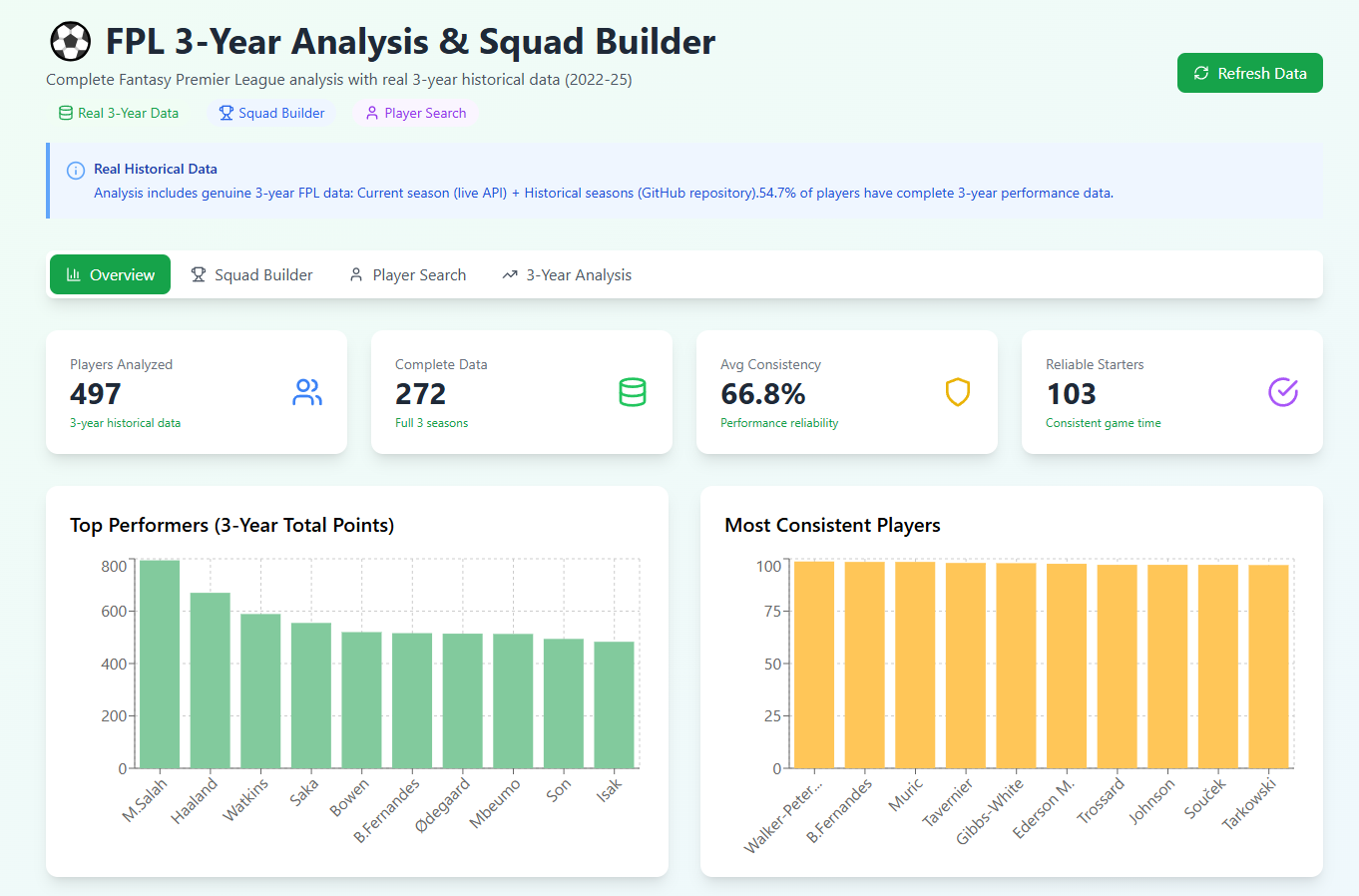This screenshot has width=1359, height=896.
Task: Click the users icon in Players Analyzed card
Action: tap(307, 392)
